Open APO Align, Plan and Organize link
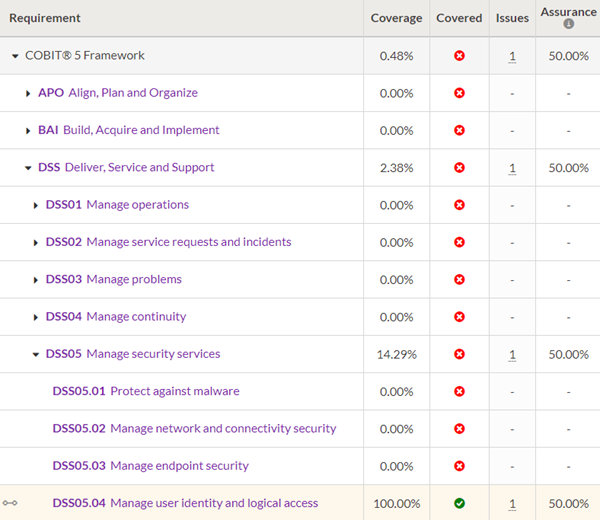Image resolution: width=600 pixels, height=520 pixels. 118,93
